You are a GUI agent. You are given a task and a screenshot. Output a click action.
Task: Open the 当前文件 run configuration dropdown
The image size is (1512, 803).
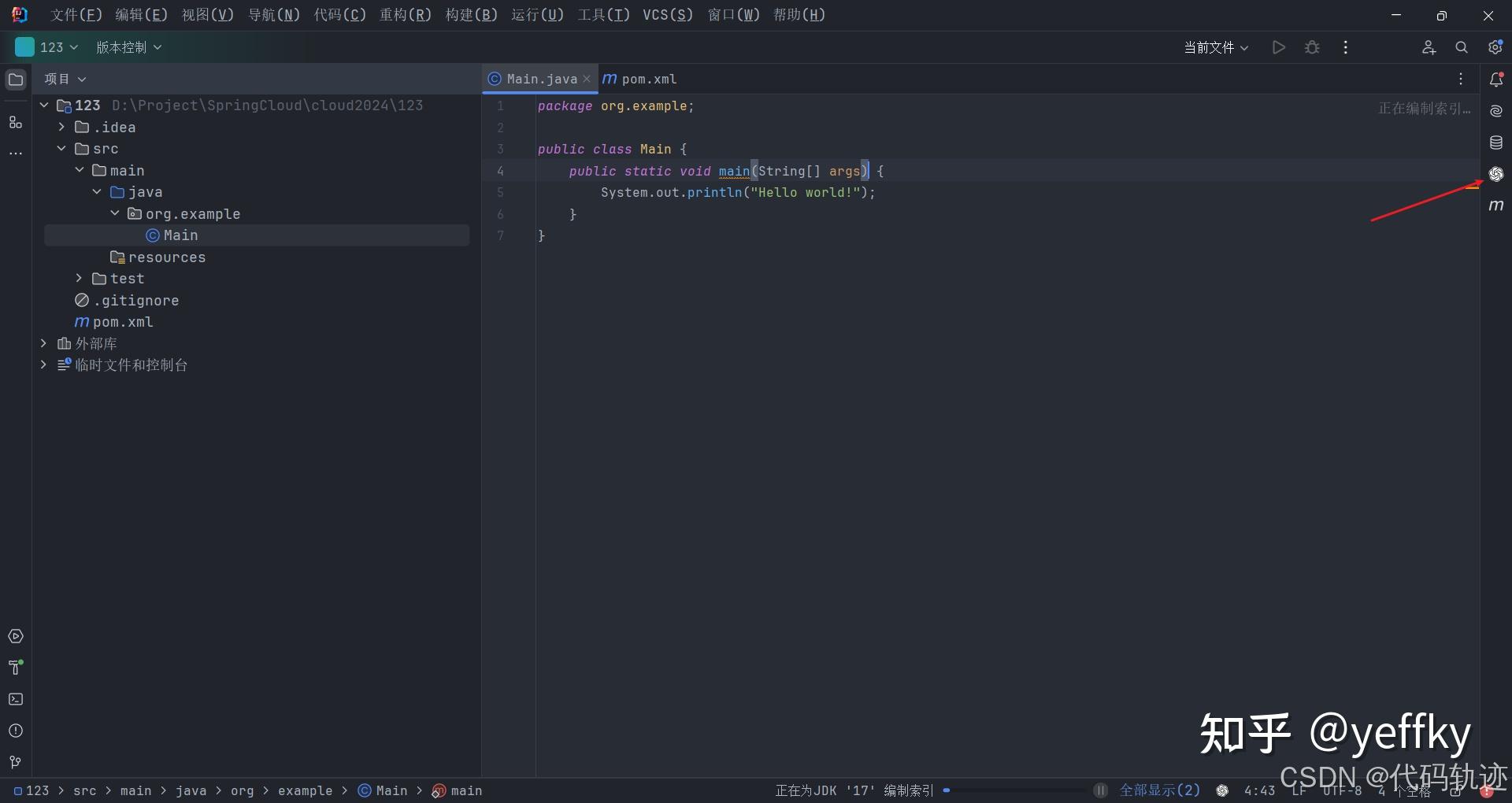pos(1217,47)
